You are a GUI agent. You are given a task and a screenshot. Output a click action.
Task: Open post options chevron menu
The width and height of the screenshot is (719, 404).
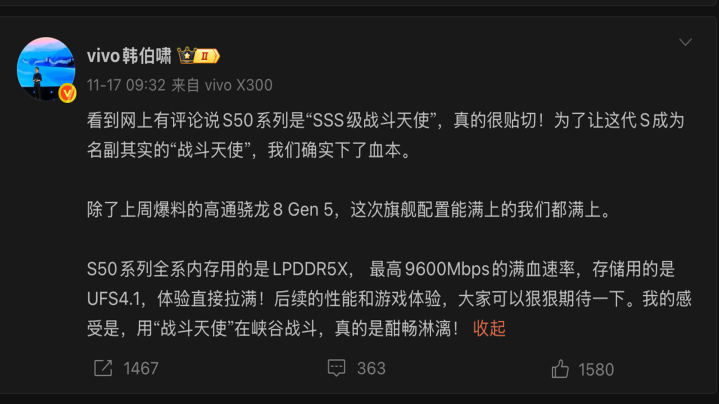685,42
